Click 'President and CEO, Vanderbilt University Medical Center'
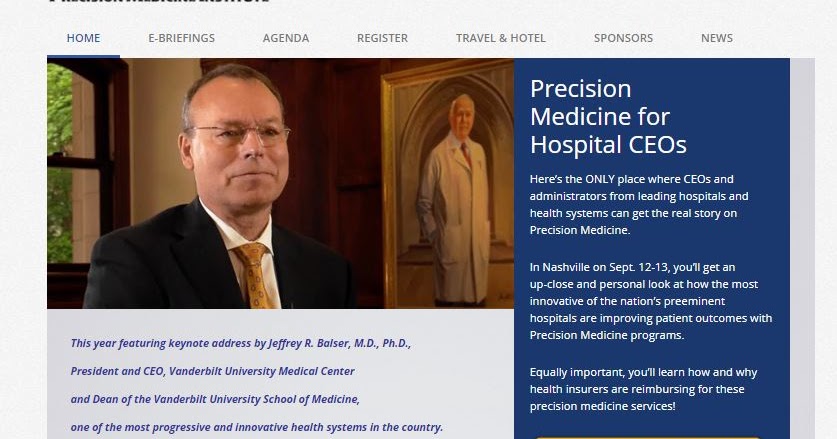 212,371
